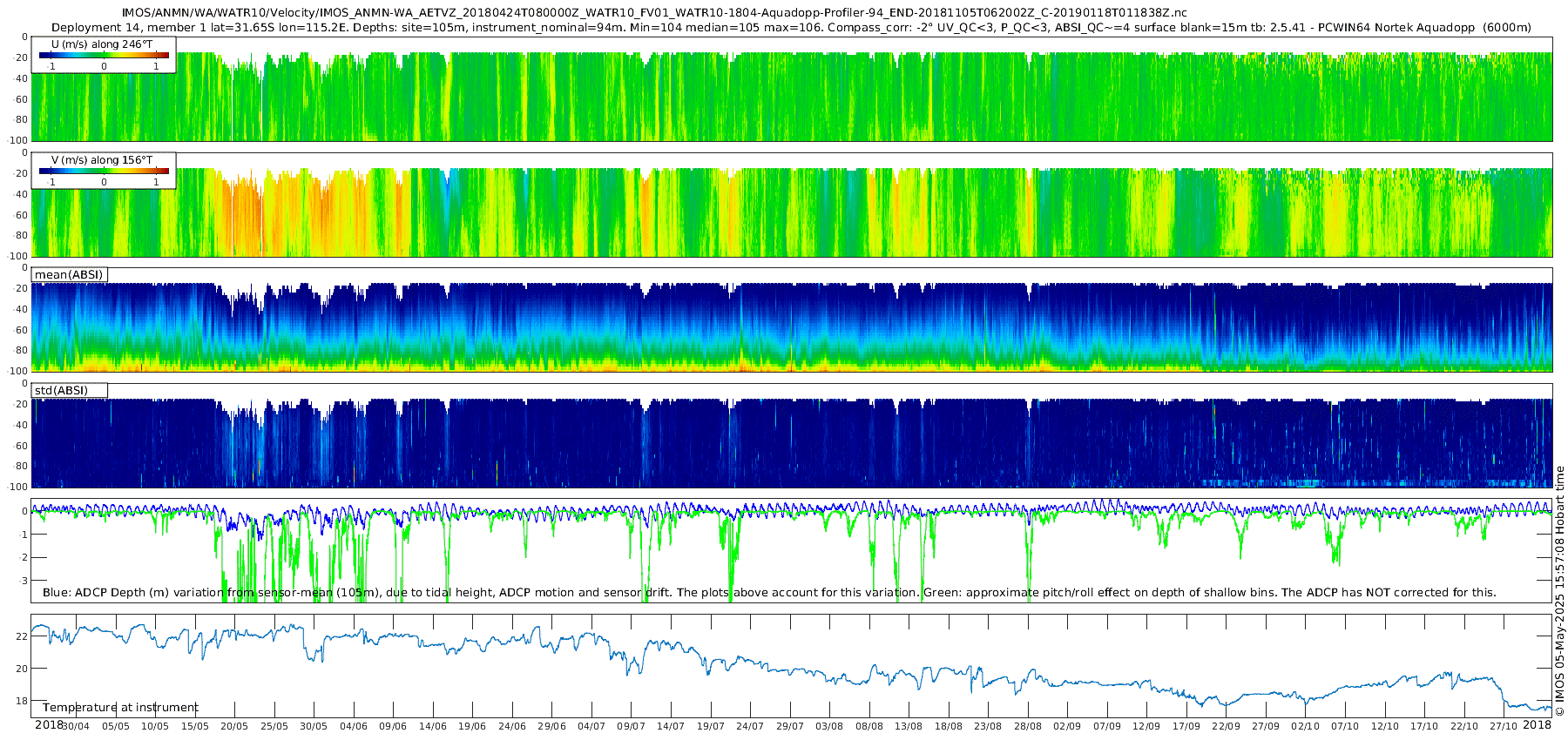Viewport: 1568px width, 740px height.
Task: Click the 2018 year label at bottom left
Action: [x=49, y=725]
